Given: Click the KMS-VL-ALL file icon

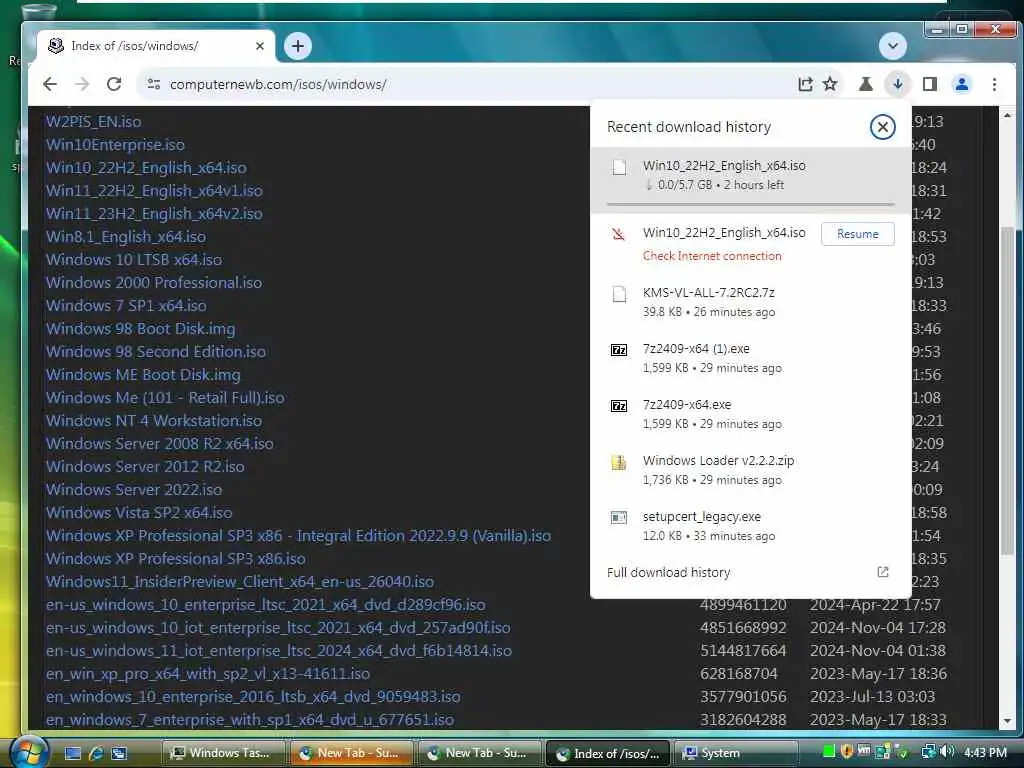Looking at the screenshot, I should pos(619,295).
